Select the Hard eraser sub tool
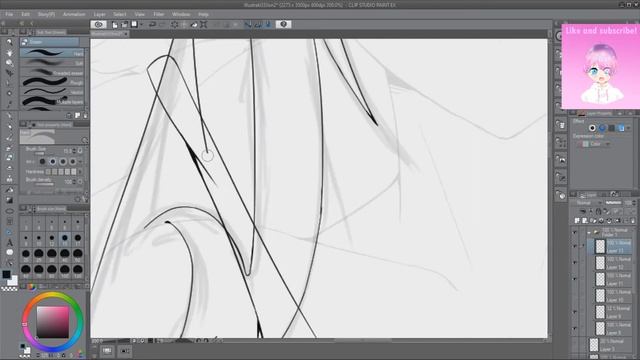The image size is (640, 360). click(52, 53)
